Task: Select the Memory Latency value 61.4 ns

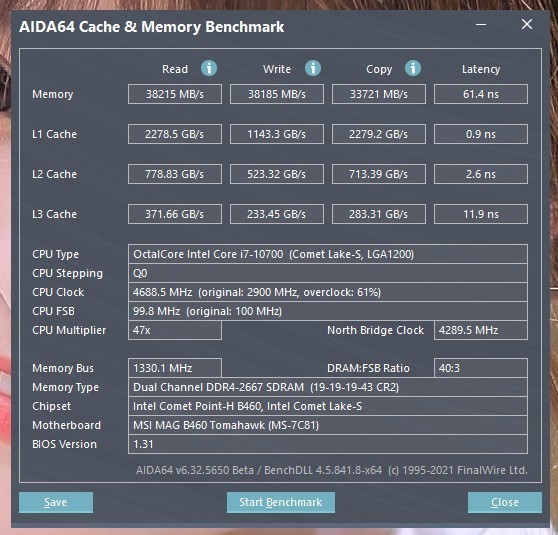Action: click(x=481, y=94)
